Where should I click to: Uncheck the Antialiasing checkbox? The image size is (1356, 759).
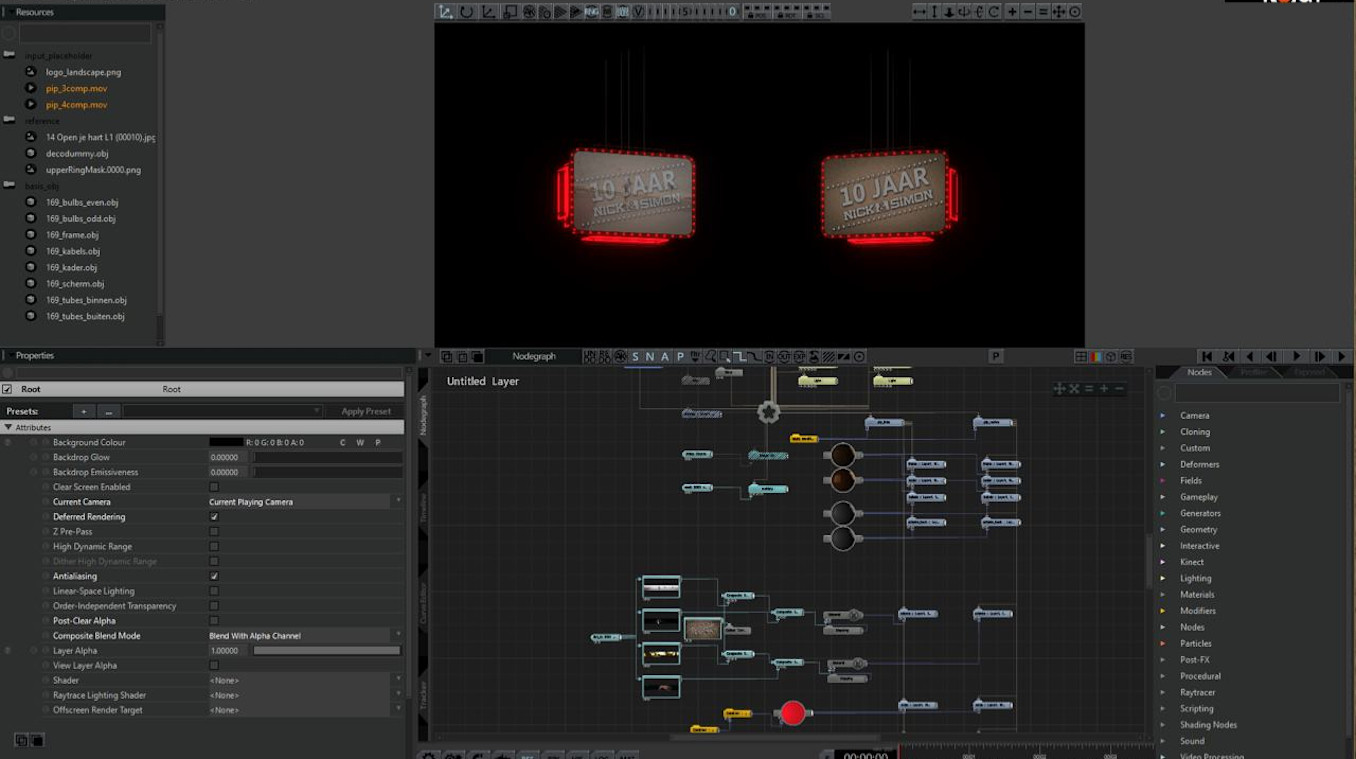pos(214,577)
